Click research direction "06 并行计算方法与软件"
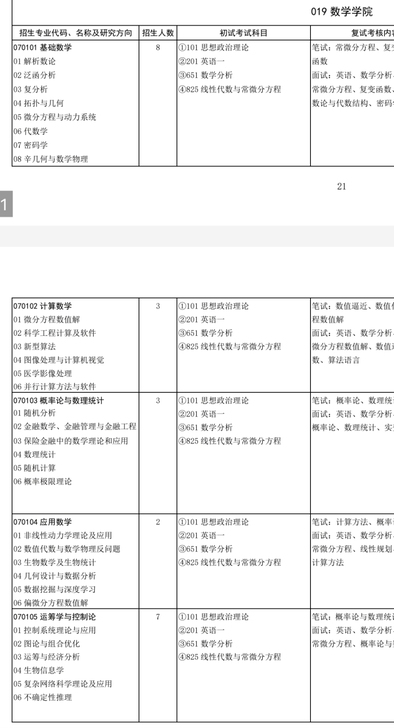This screenshot has width=394, height=728. click(x=55, y=386)
